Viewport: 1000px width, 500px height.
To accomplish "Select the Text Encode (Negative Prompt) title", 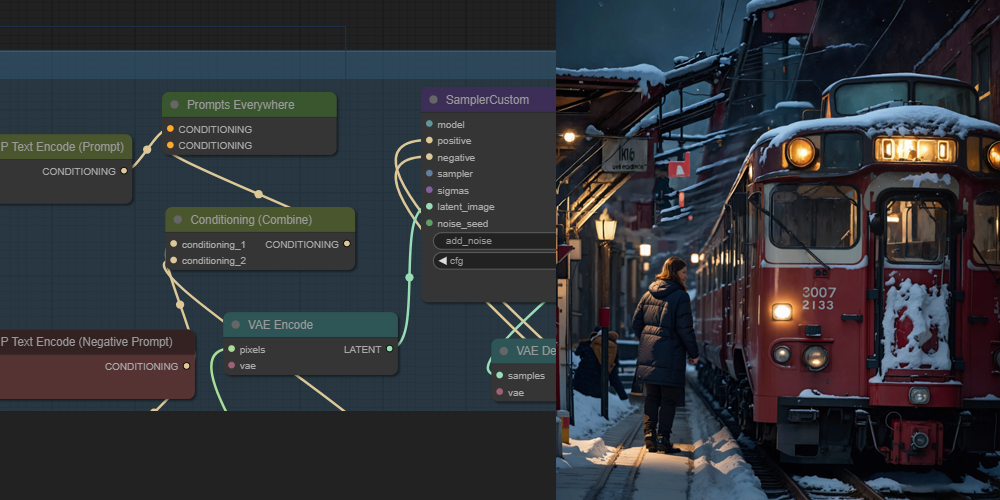I will 86,342.
